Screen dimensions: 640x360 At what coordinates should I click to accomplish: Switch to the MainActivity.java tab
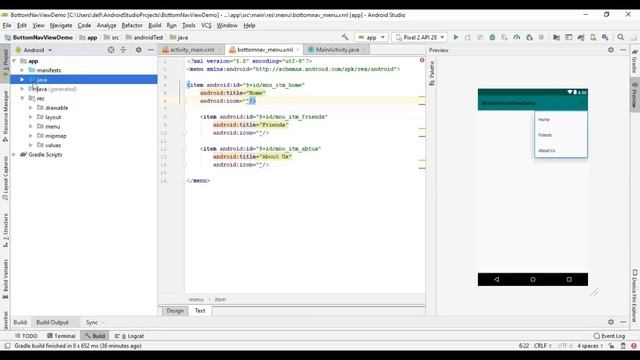click(x=337, y=50)
